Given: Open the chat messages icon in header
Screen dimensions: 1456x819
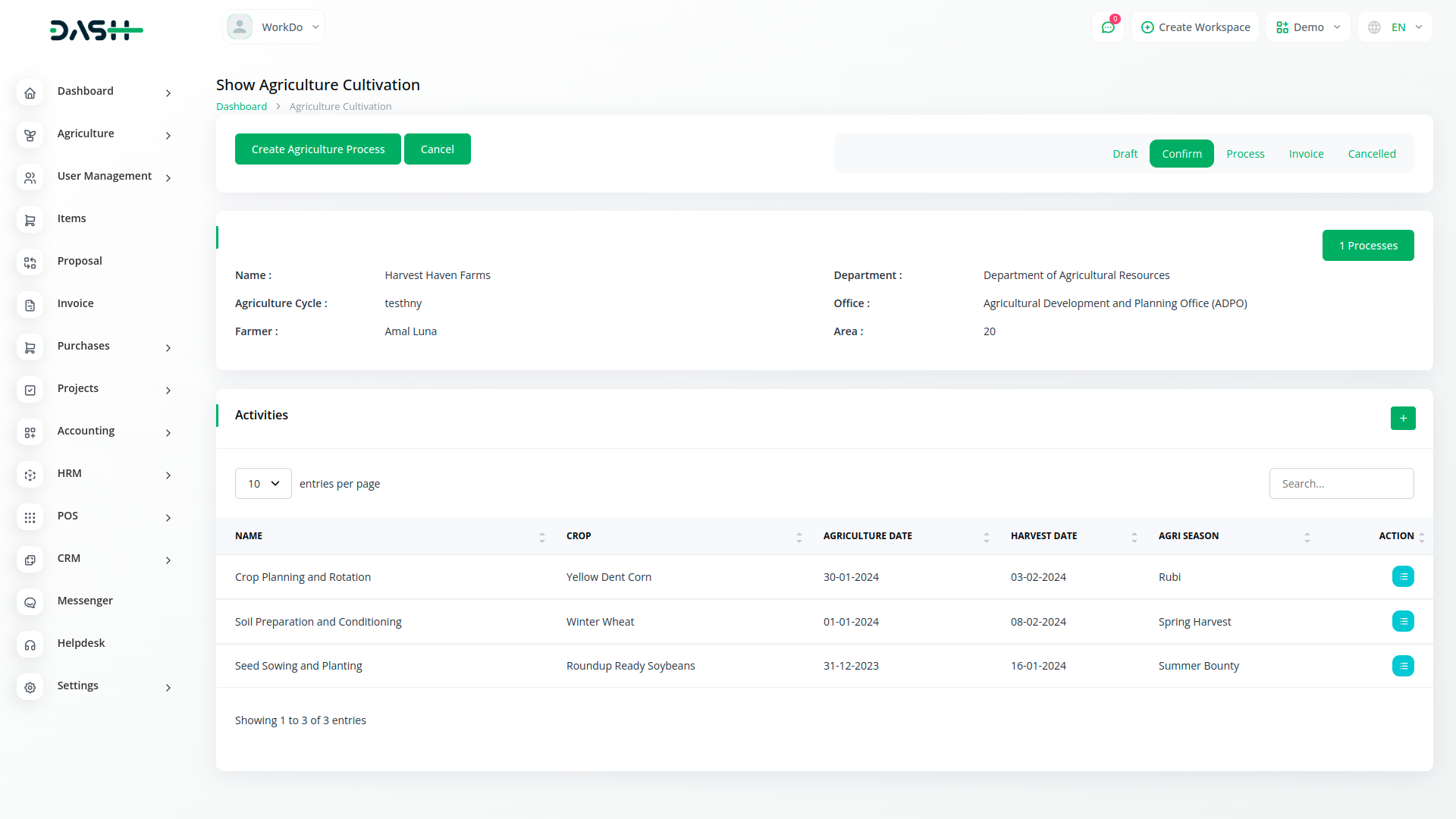Looking at the screenshot, I should coord(1108,27).
